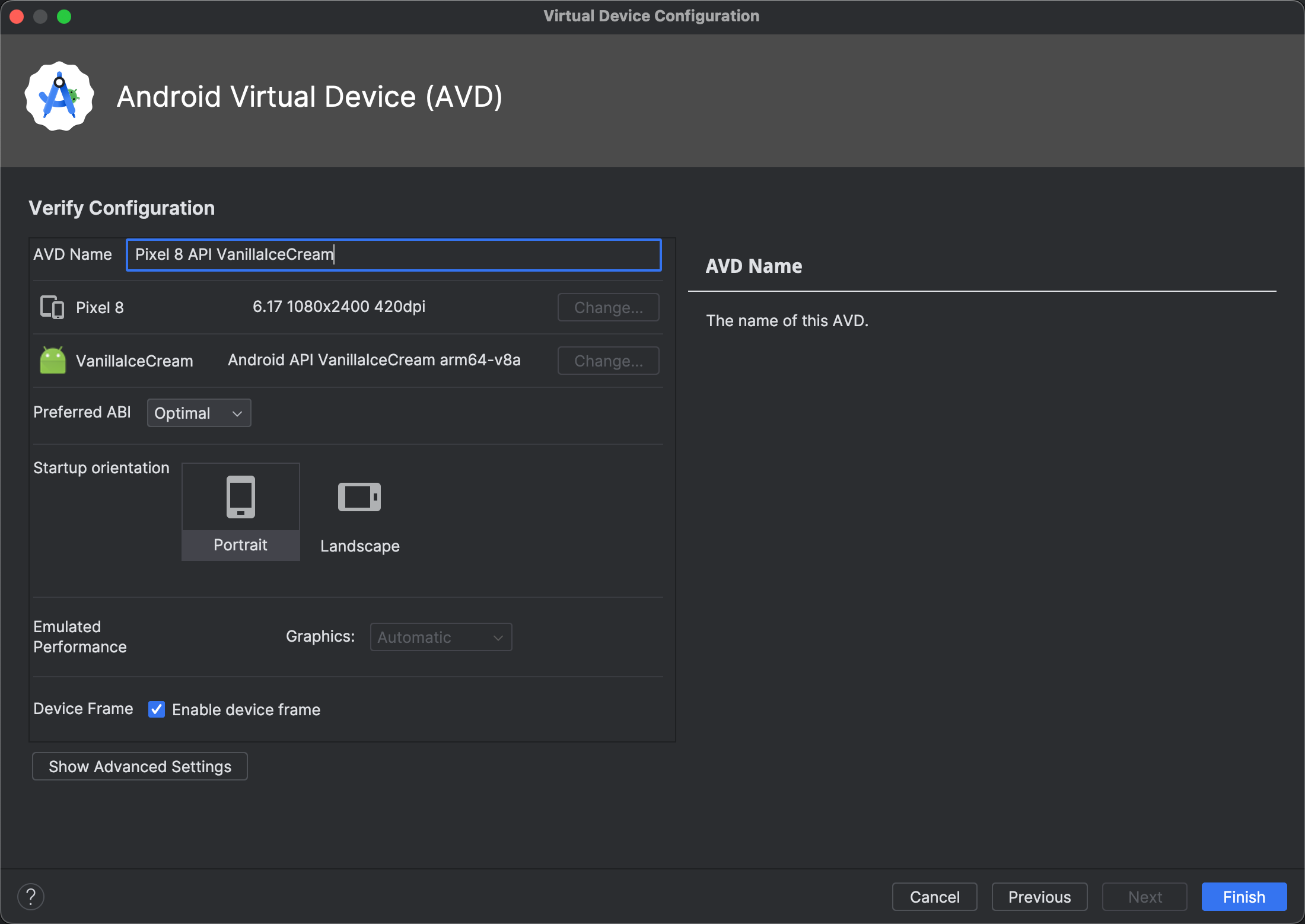1305x924 pixels.
Task: Open help with the question mark icon
Action: pos(31,897)
